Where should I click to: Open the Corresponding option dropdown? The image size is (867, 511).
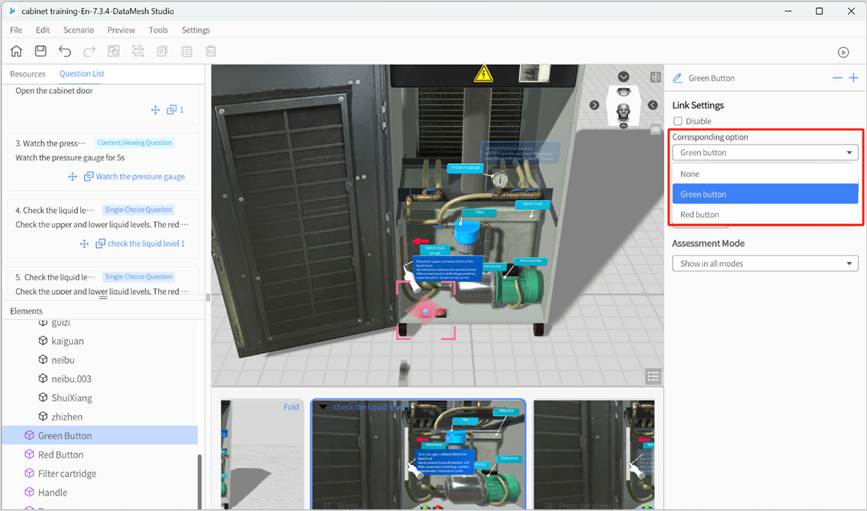(765, 153)
